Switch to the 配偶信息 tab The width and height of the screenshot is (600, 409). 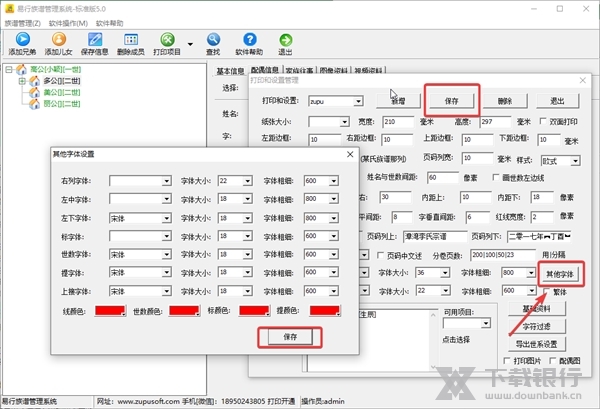pos(265,70)
